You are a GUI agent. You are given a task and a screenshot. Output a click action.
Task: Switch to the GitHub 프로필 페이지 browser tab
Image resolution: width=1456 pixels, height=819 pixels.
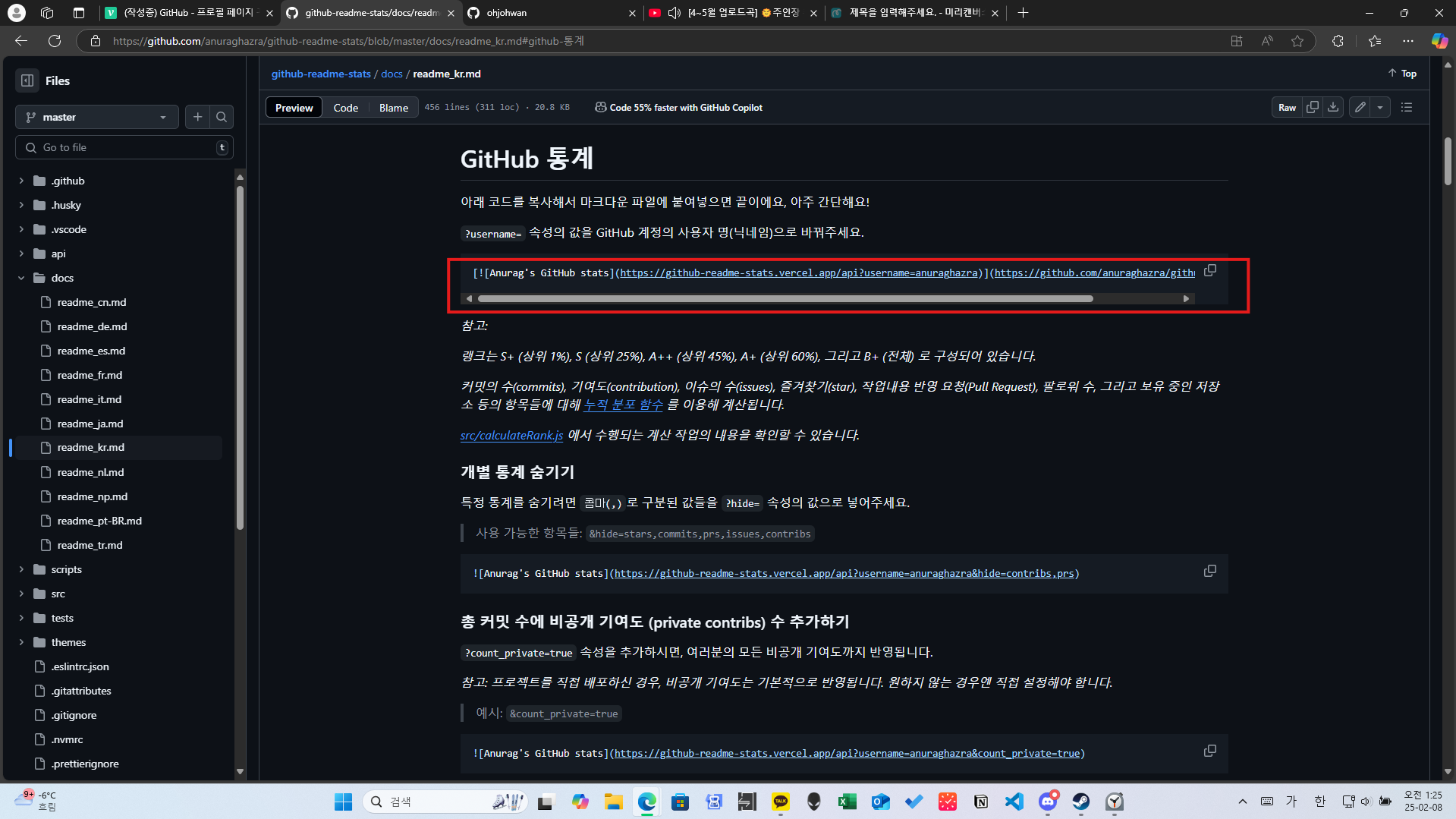point(189,13)
